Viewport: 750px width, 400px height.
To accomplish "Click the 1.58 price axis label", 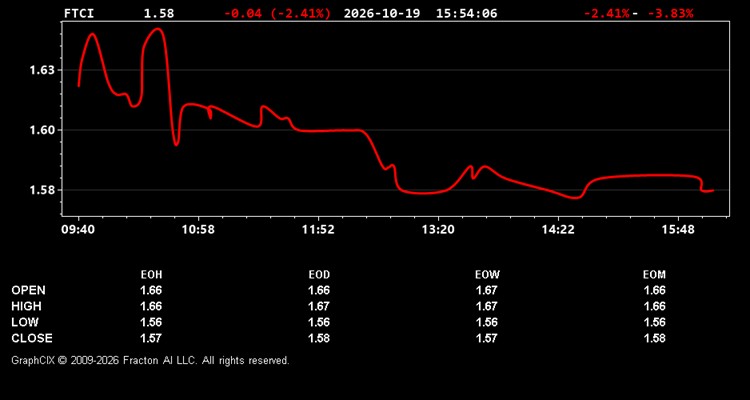I will (42, 190).
